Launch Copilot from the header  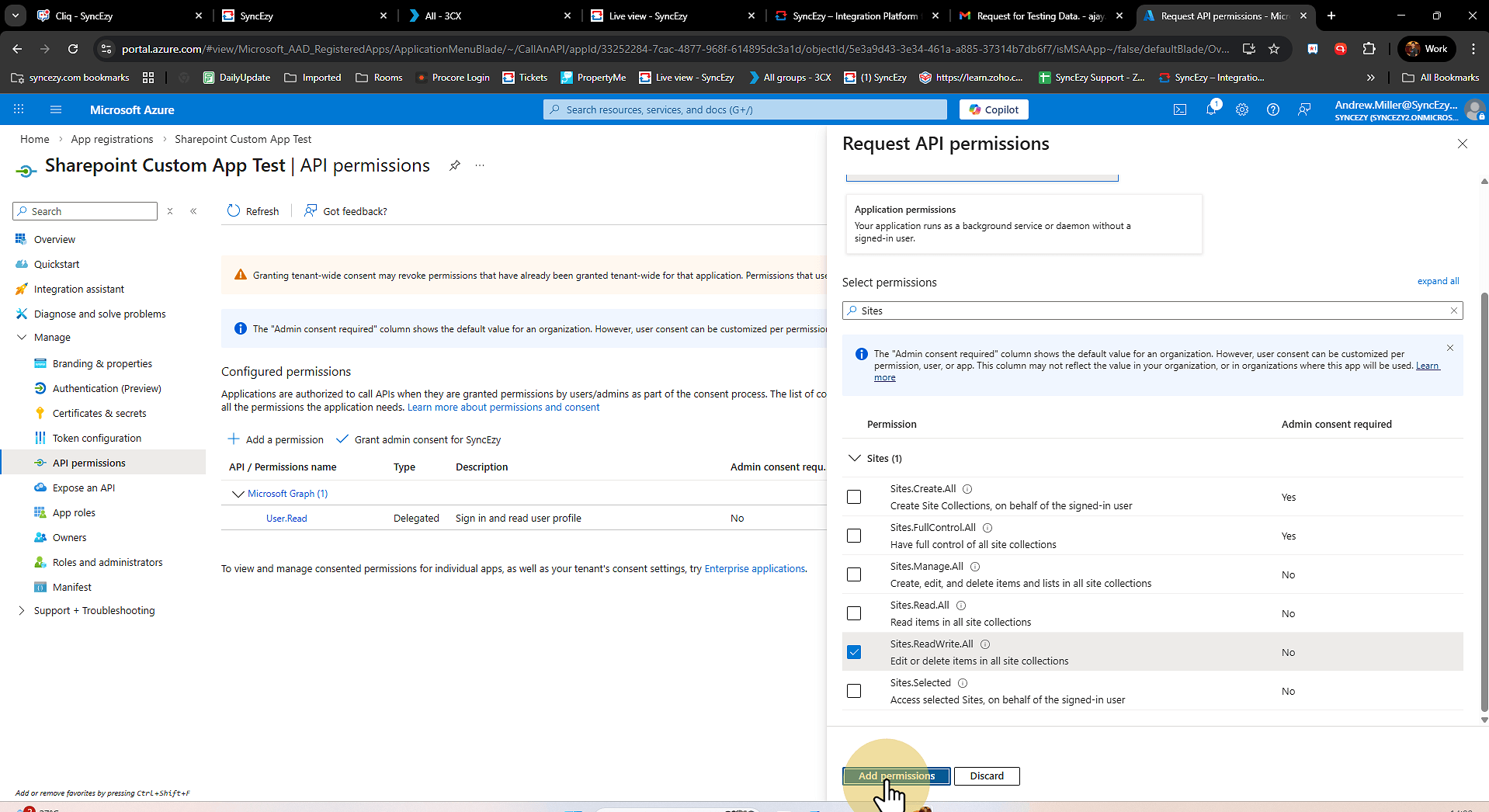[x=994, y=109]
